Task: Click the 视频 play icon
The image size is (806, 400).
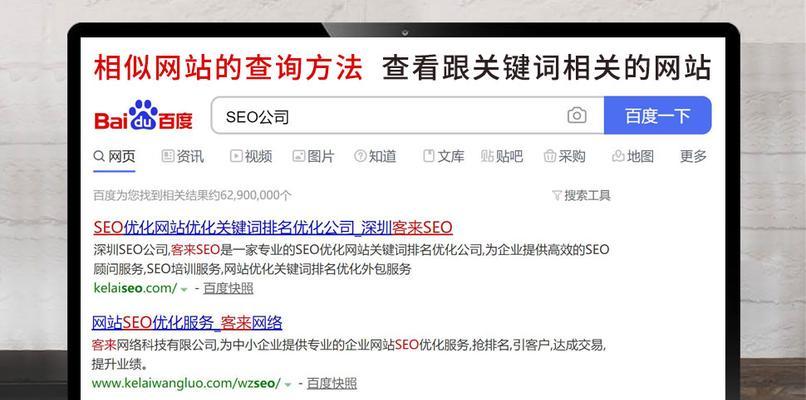Action: 236,156
